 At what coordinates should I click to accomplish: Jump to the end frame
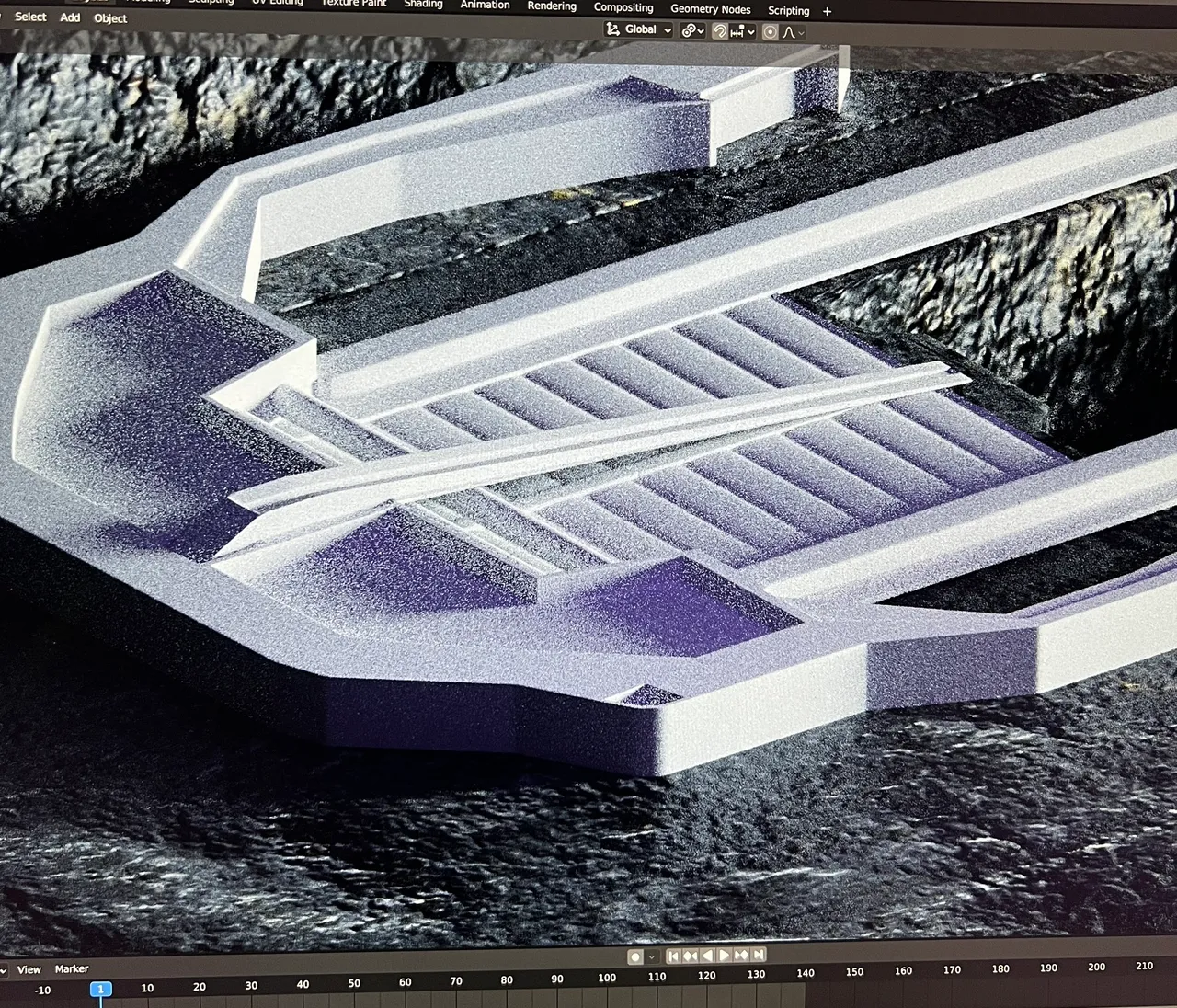(759, 955)
